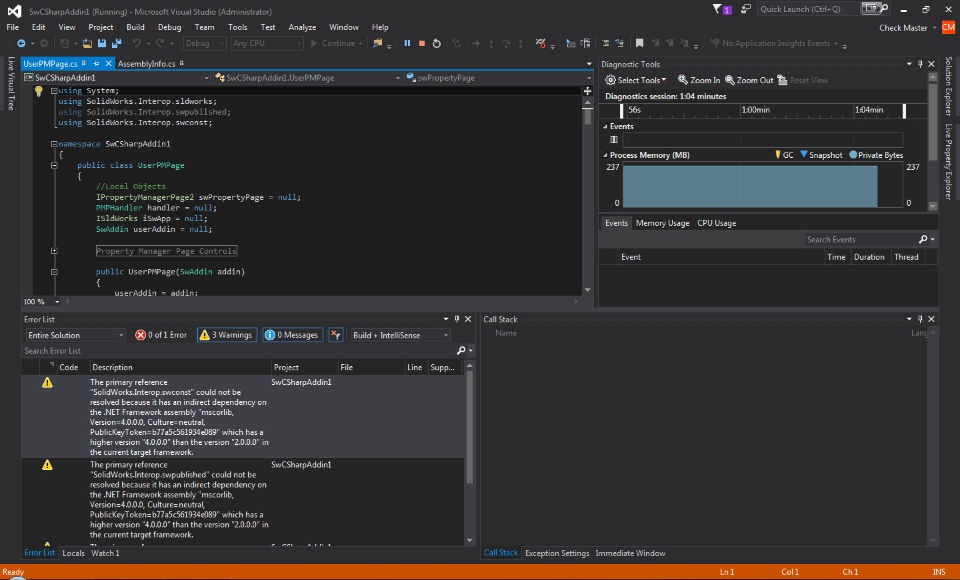Open file with the folder toolbar icon

point(88,43)
